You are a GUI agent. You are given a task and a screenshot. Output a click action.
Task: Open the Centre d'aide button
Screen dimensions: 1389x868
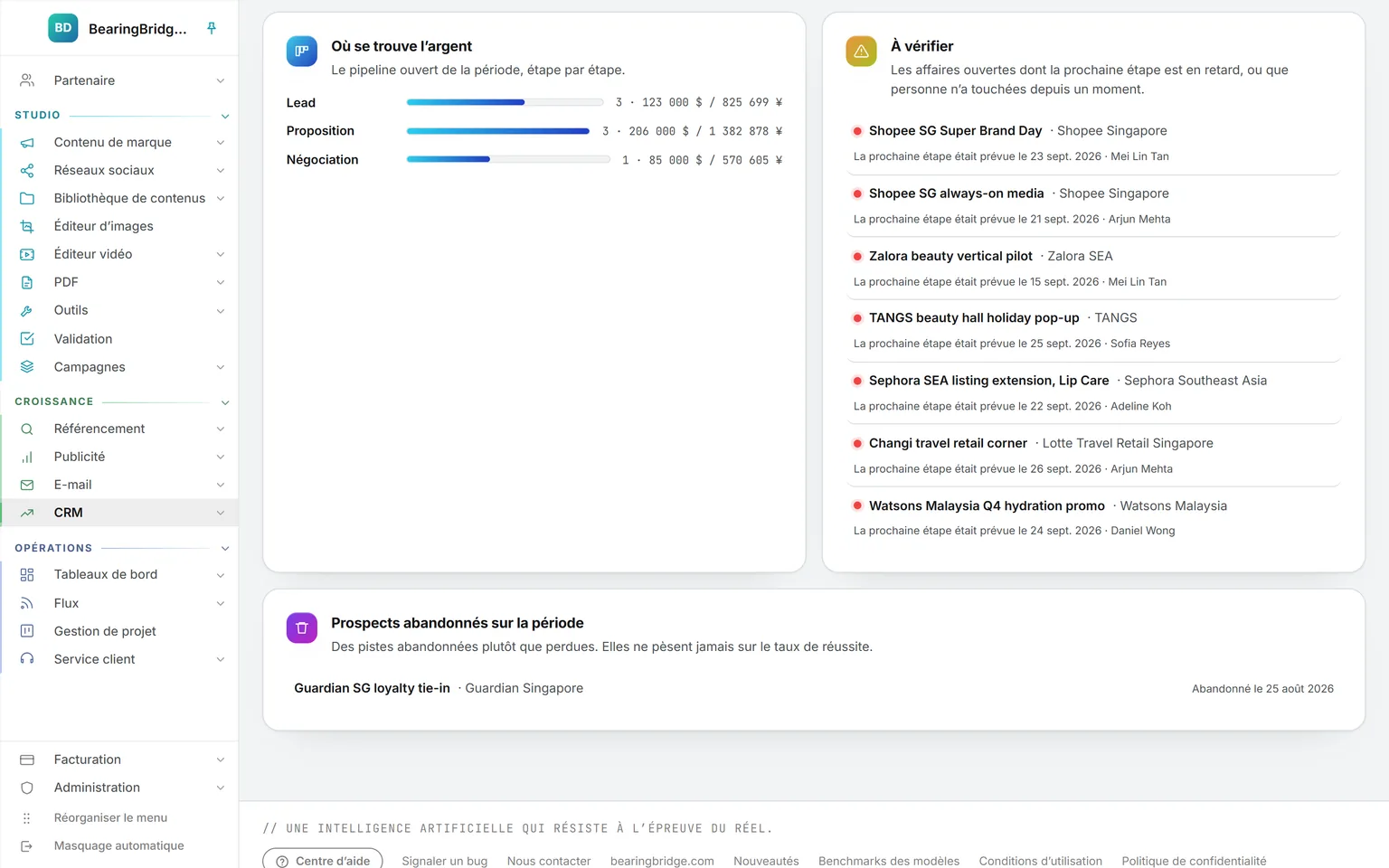click(323, 861)
